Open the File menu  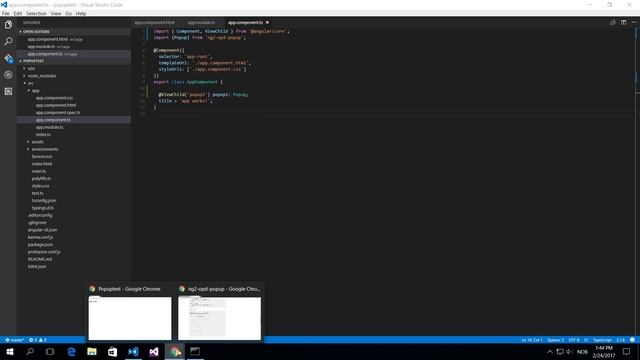pyautogui.click(x=6, y=13)
